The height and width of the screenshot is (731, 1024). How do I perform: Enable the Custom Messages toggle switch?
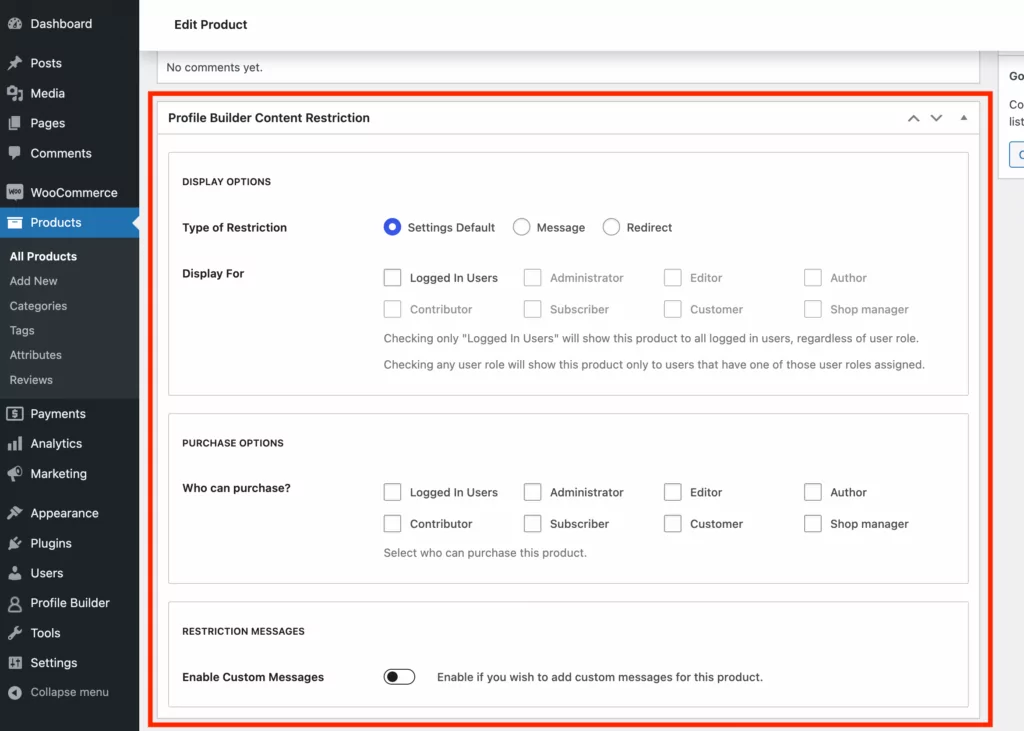point(399,677)
